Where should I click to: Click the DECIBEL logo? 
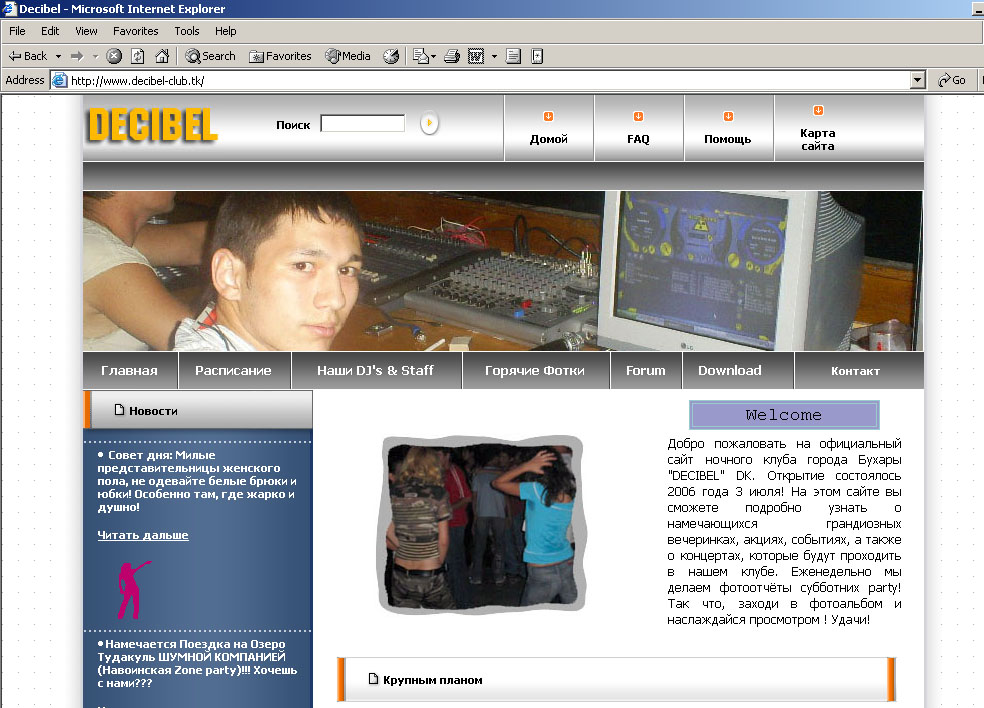152,125
